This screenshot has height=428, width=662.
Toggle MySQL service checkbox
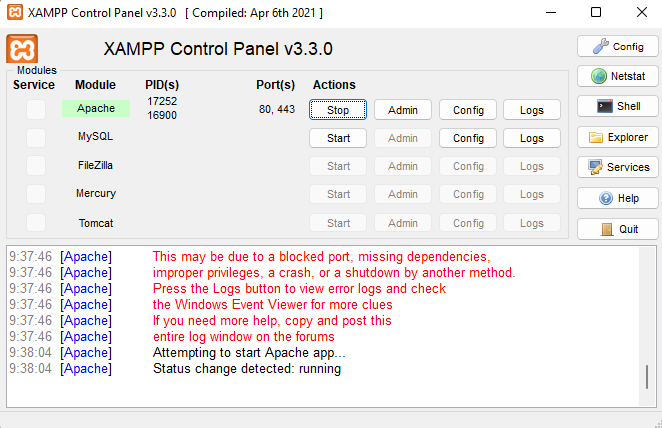(x=36, y=137)
